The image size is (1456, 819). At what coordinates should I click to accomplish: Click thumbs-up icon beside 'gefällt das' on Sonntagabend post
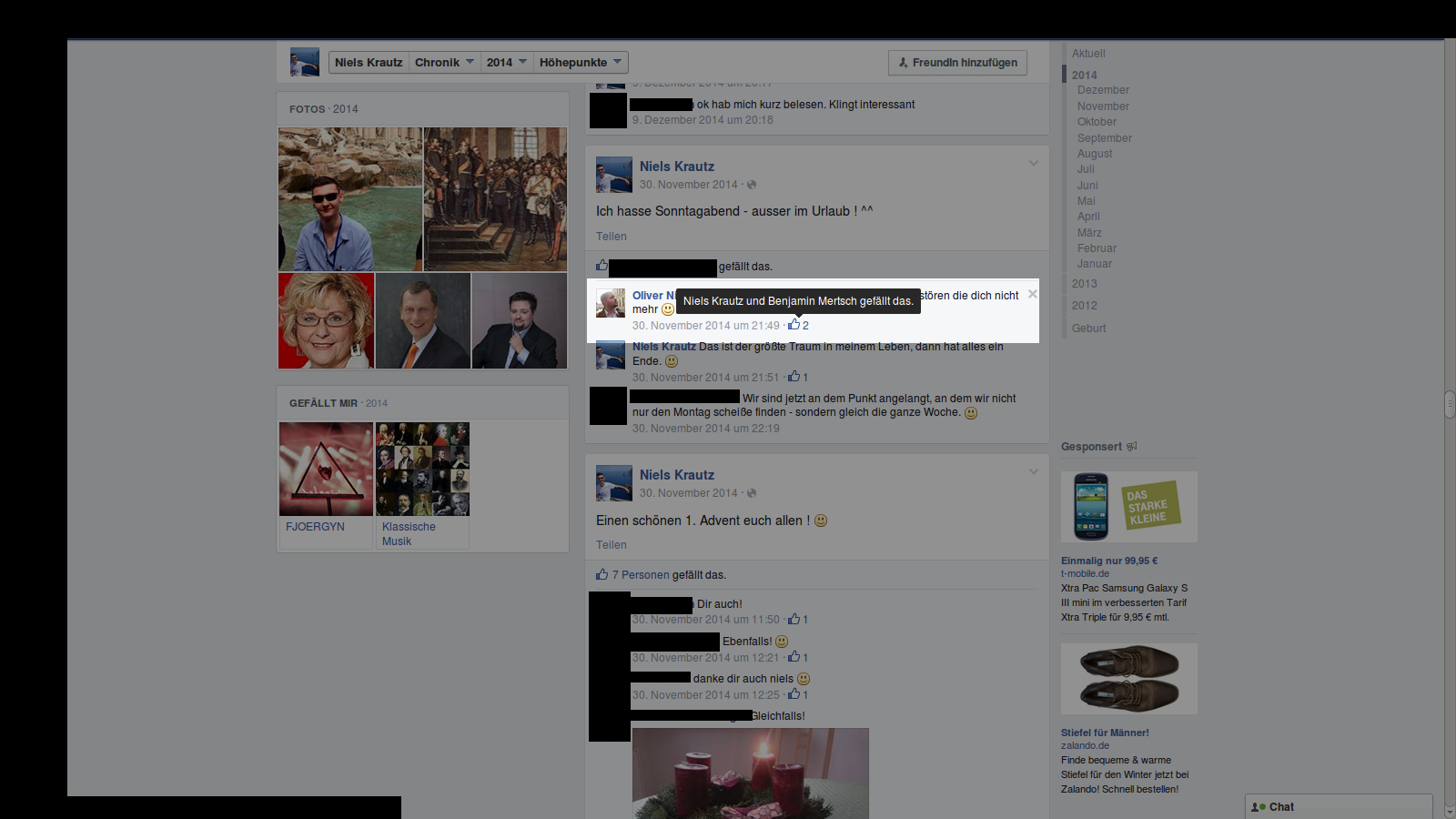[x=602, y=266]
